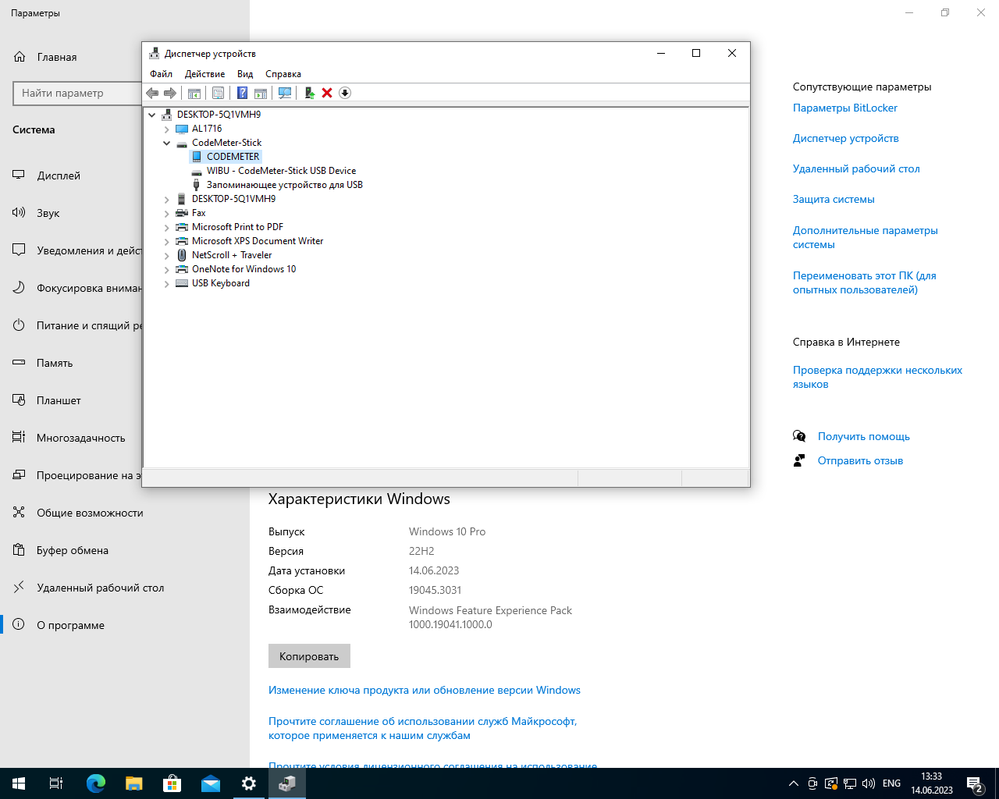Viewport: 999px width, 799px height.
Task: Open the Справка menu
Action: [x=284, y=74]
